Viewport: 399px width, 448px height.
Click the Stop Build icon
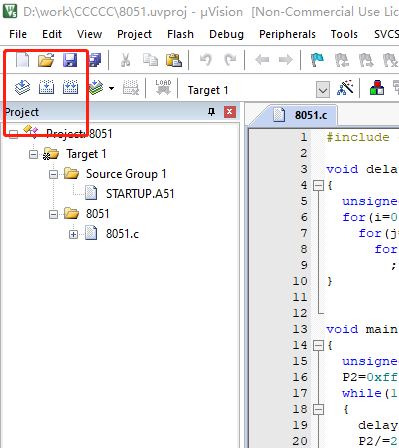tap(131, 88)
